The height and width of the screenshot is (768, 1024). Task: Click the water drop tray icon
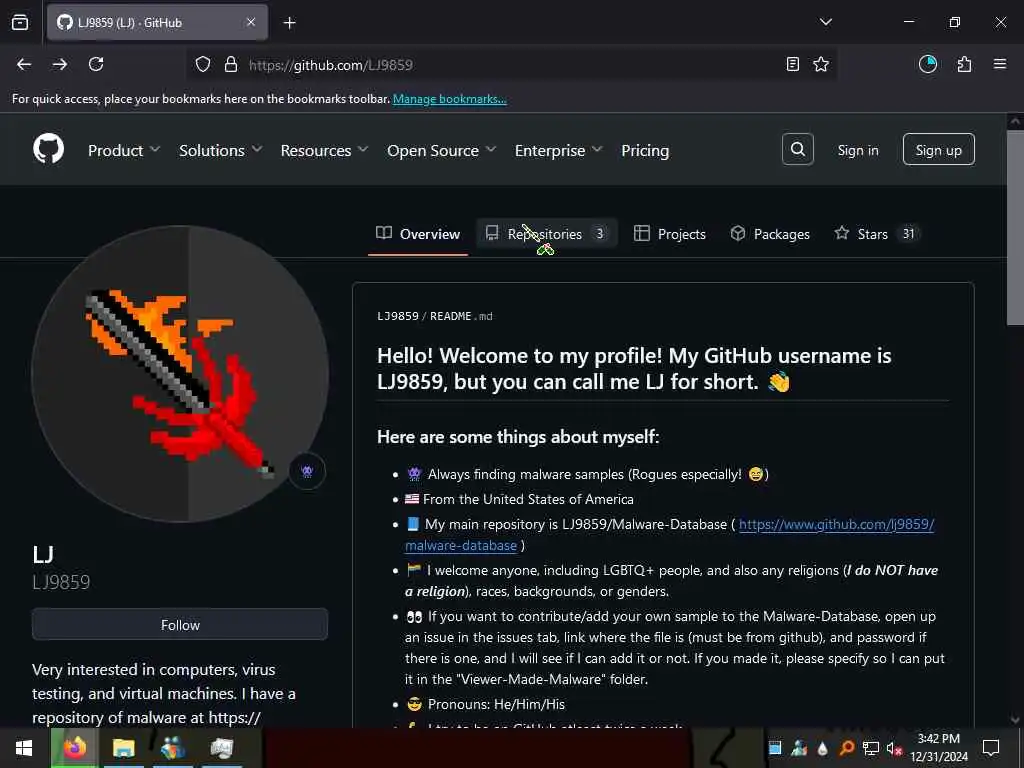822,748
